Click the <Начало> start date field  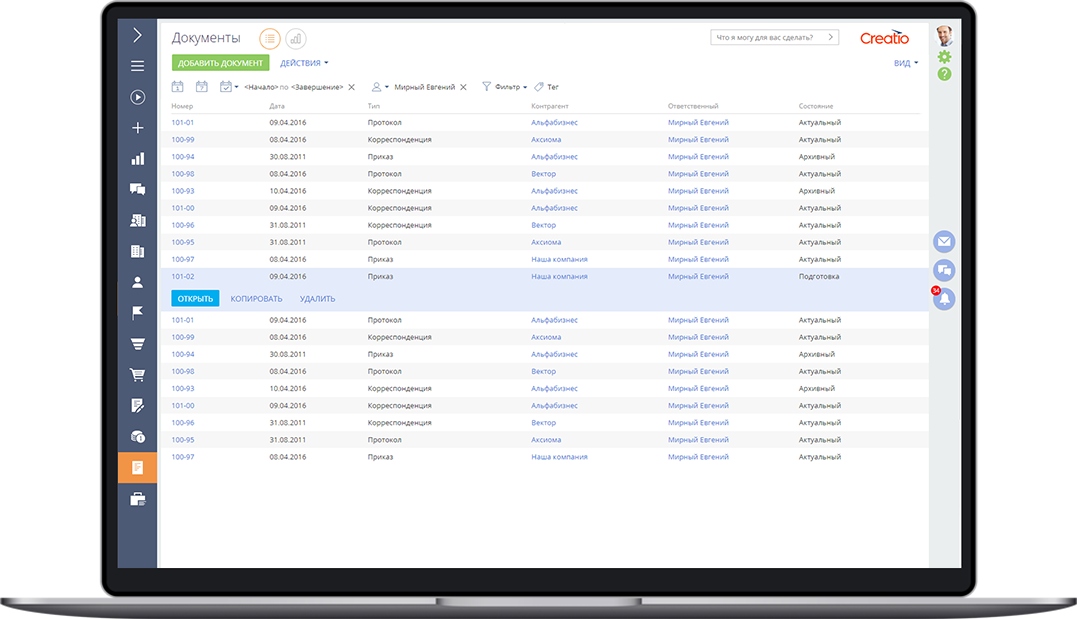261,87
